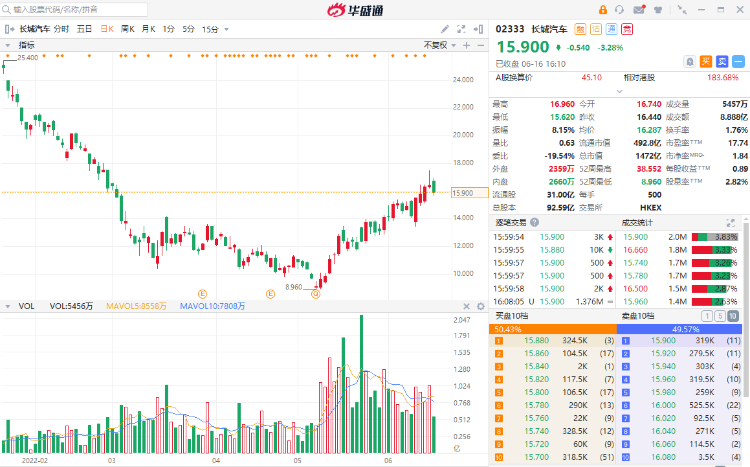Expand more quote info chevron

pyautogui.click(x=619, y=91)
